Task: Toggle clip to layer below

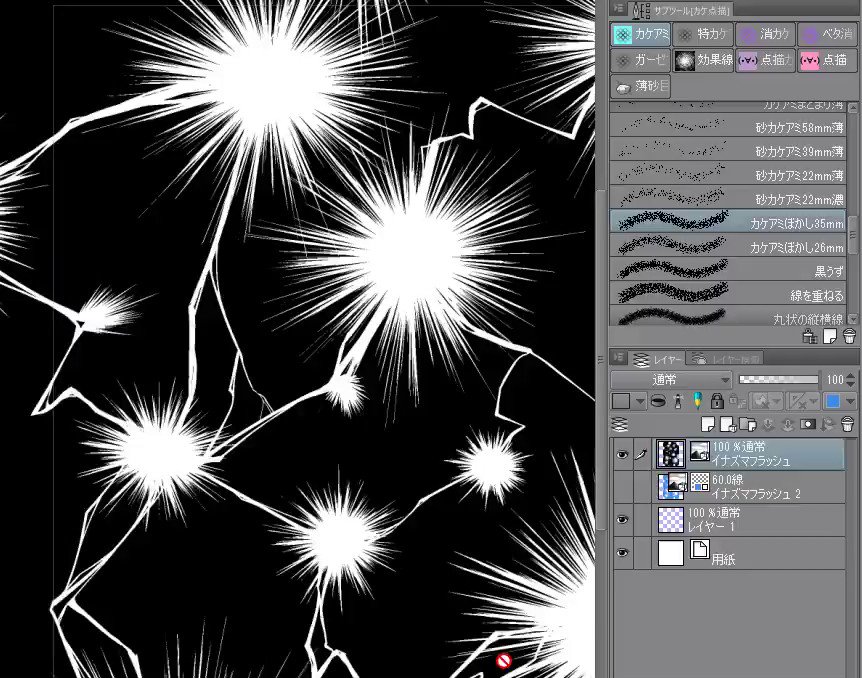Action: pyautogui.click(x=658, y=401)
